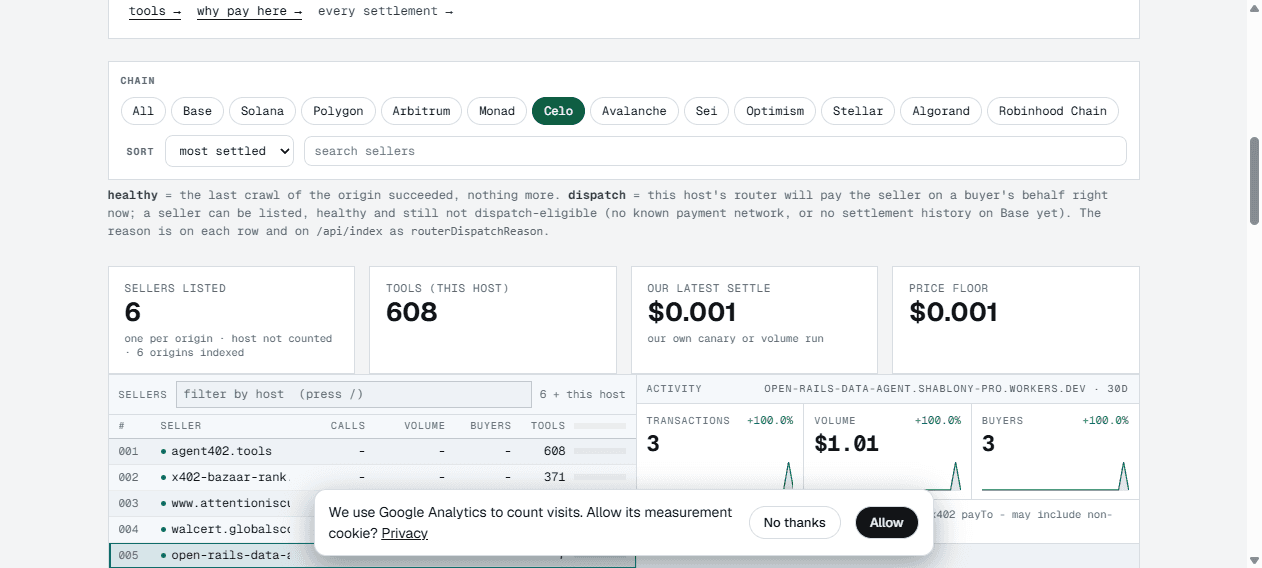This screenshot has width=1262, height=568.
Task: Follow the 'why pay here →' link
Action: tap(249, 12)
